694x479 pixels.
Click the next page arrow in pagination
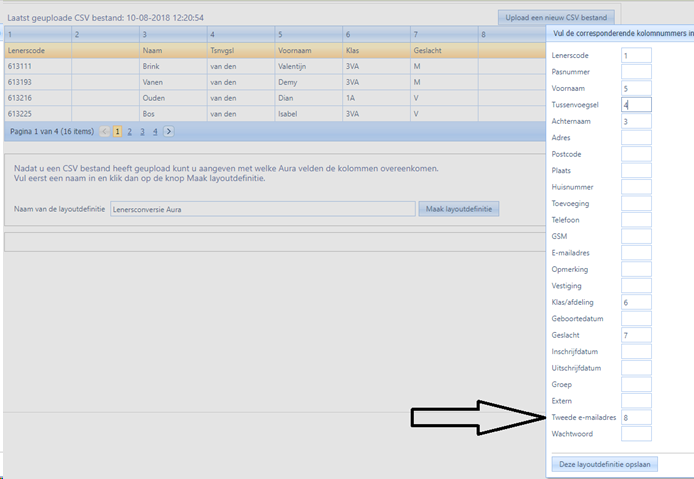tap(169, 131)
